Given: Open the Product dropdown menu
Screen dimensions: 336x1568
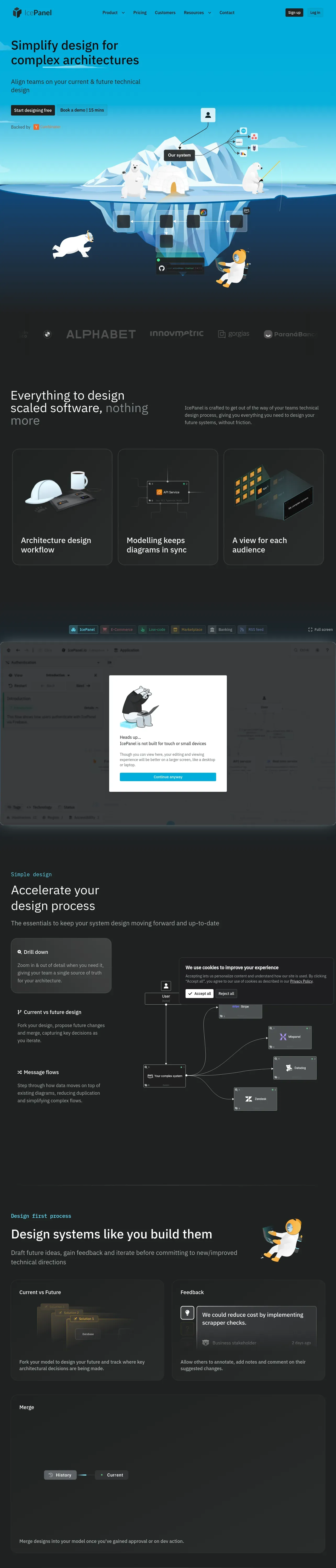Looking at the screenshot, I should [x=113, y=13].
